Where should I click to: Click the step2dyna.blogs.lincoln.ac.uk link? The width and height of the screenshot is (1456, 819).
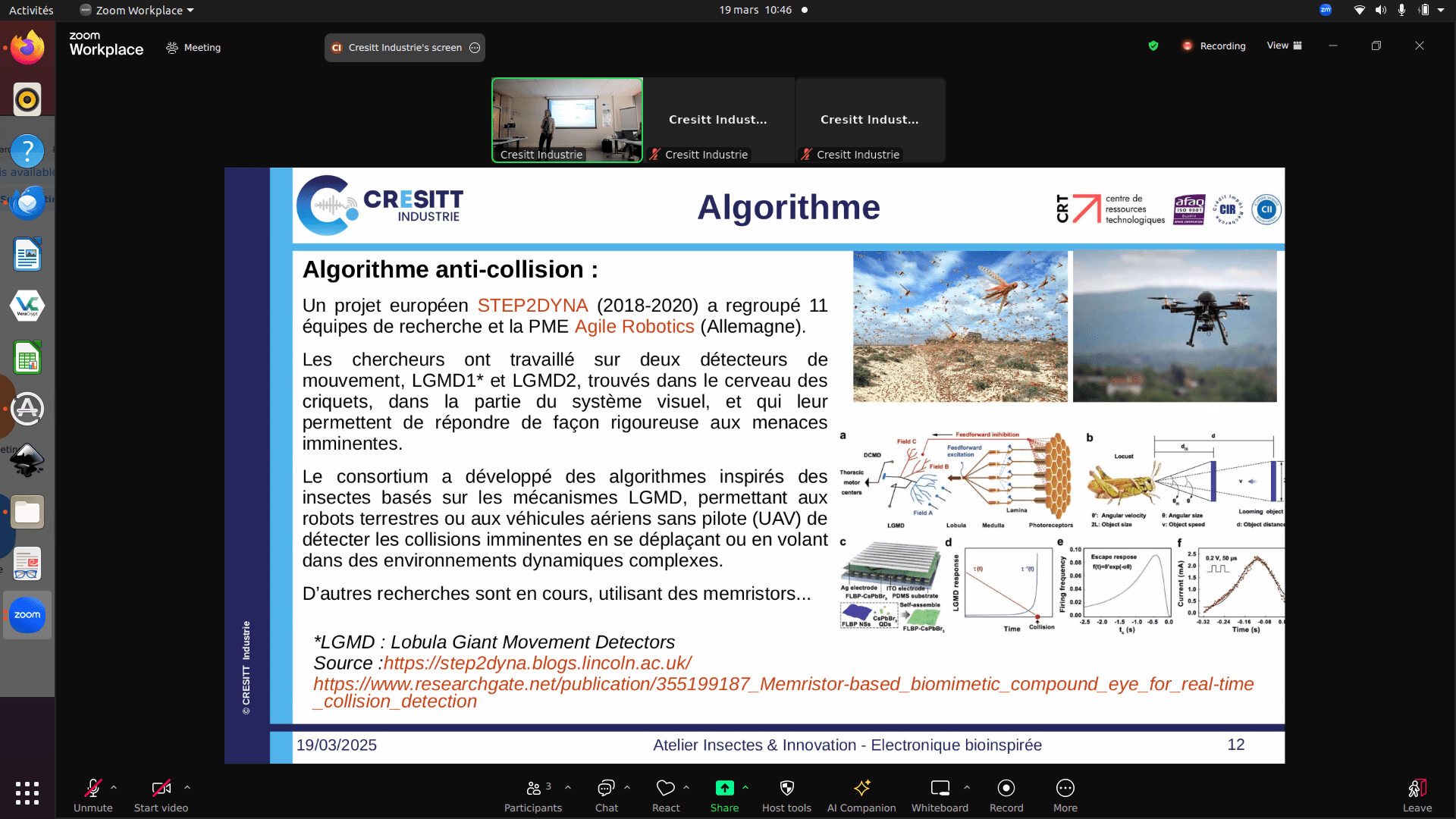point(537,663)
